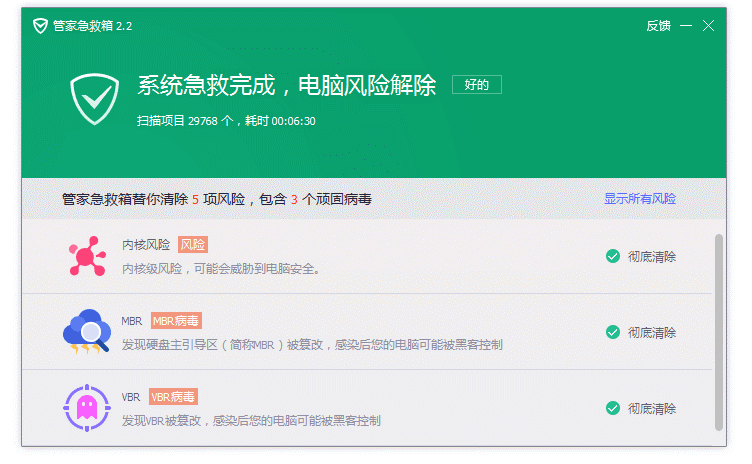This screenshot has height=464, width=752.
Task: Click the 好的 confirm button
Action: 477,84
